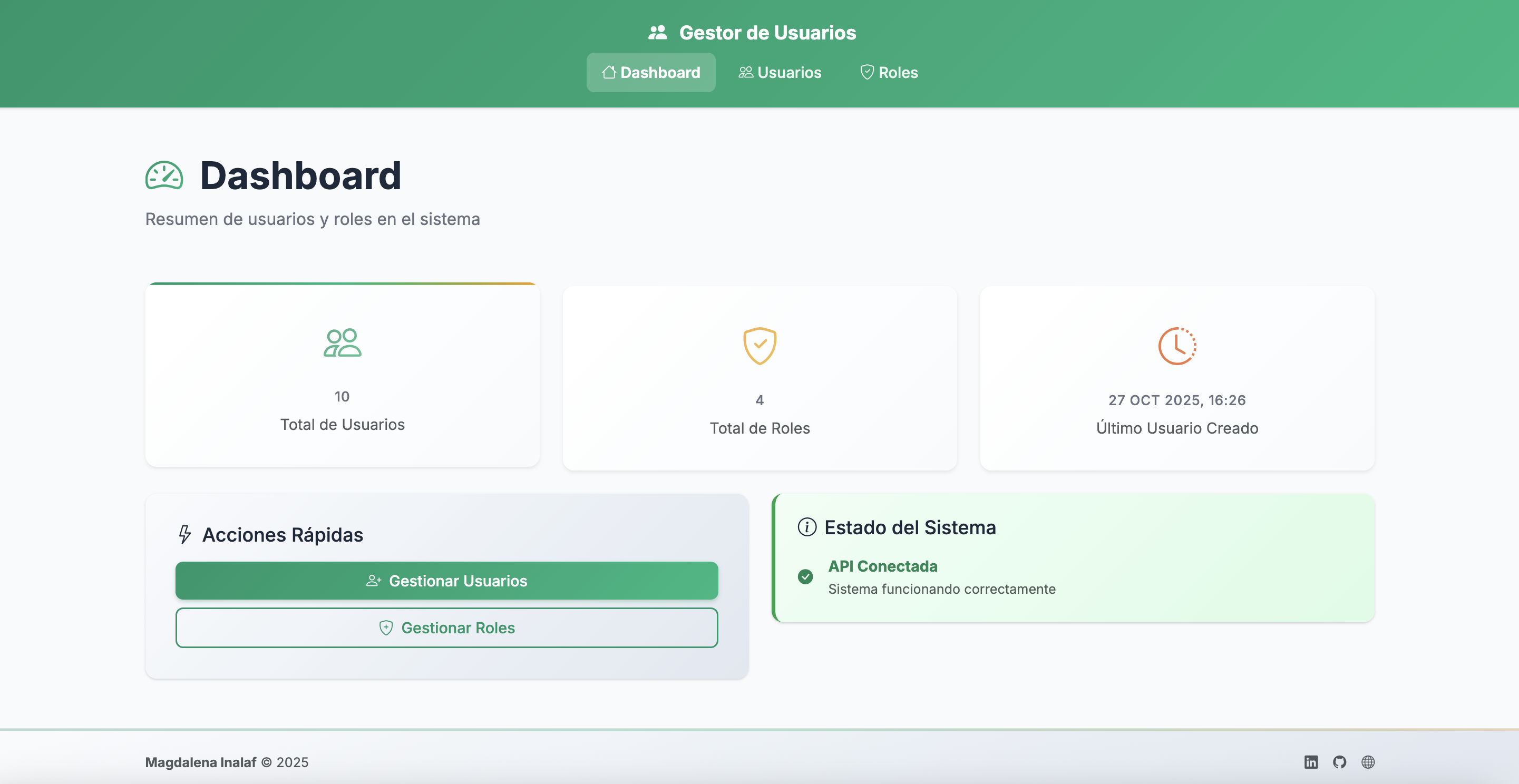The width and height of the screenshot is (1519, 784).
Task: Click the orange clock icon in Último Usuario Creado
Action: (1177, 346)
